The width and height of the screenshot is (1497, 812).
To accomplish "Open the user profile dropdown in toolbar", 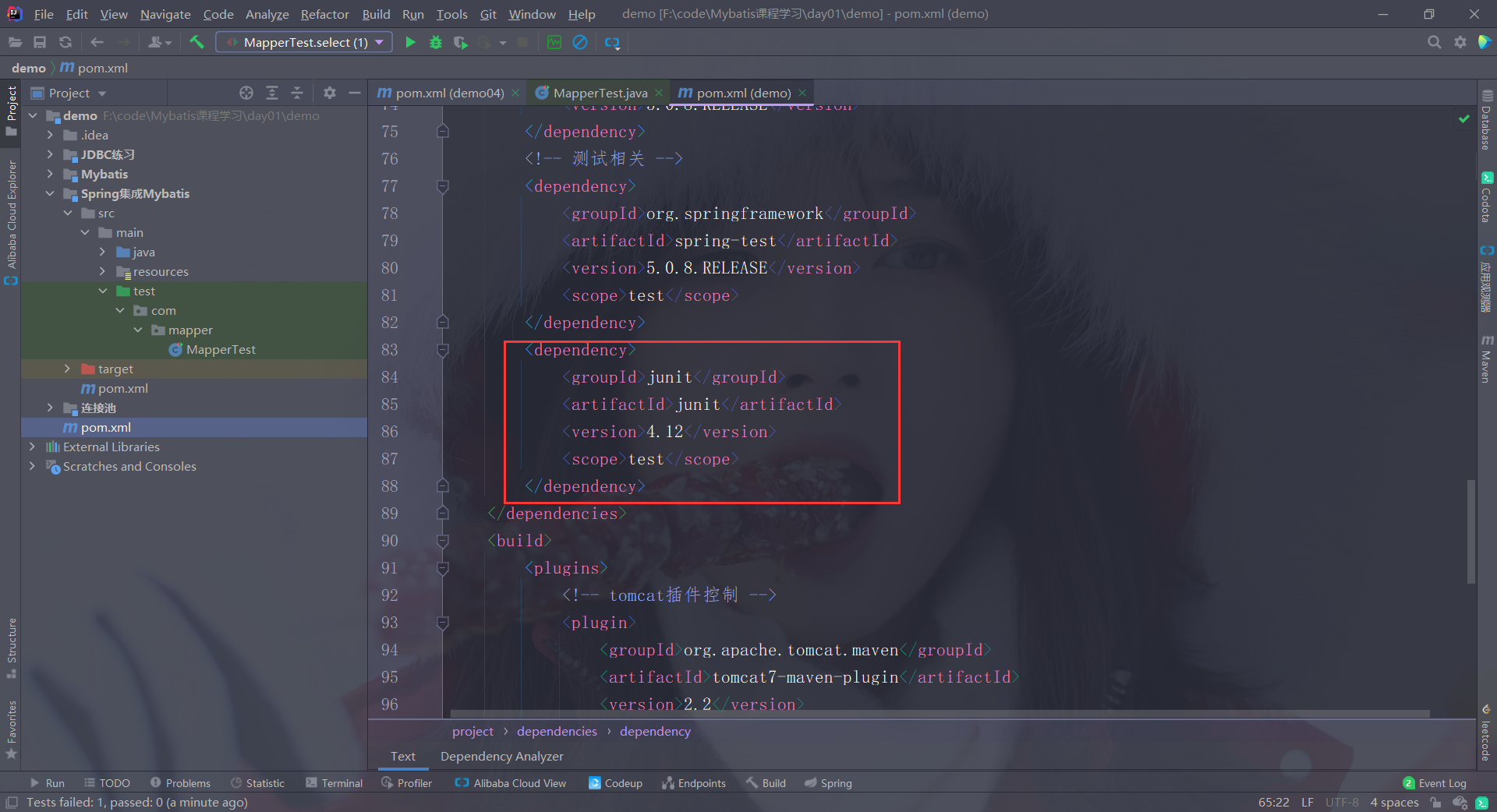I will [160, 42].
